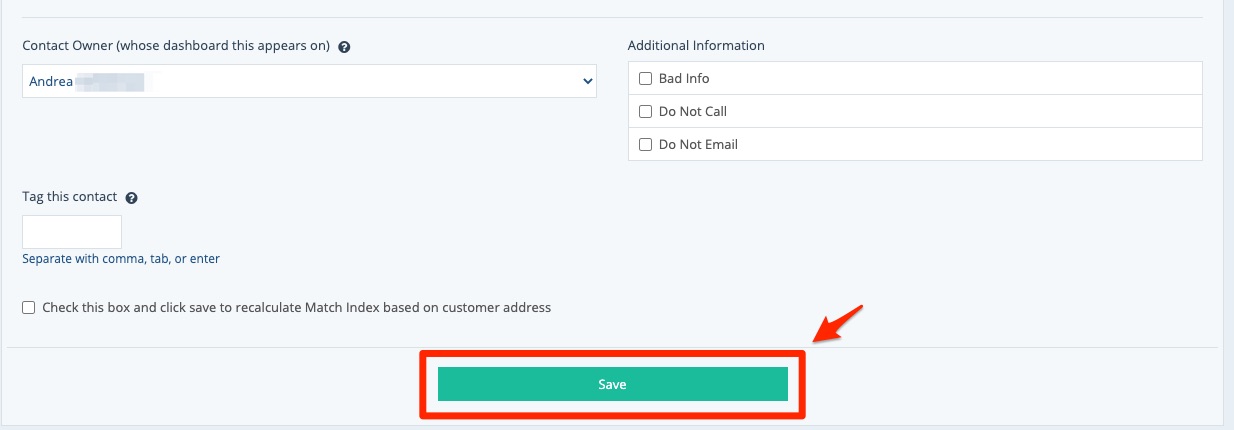Click the 'Bad Info' label text
This screenshot has height=430, width=1234.
pos(684,79)
